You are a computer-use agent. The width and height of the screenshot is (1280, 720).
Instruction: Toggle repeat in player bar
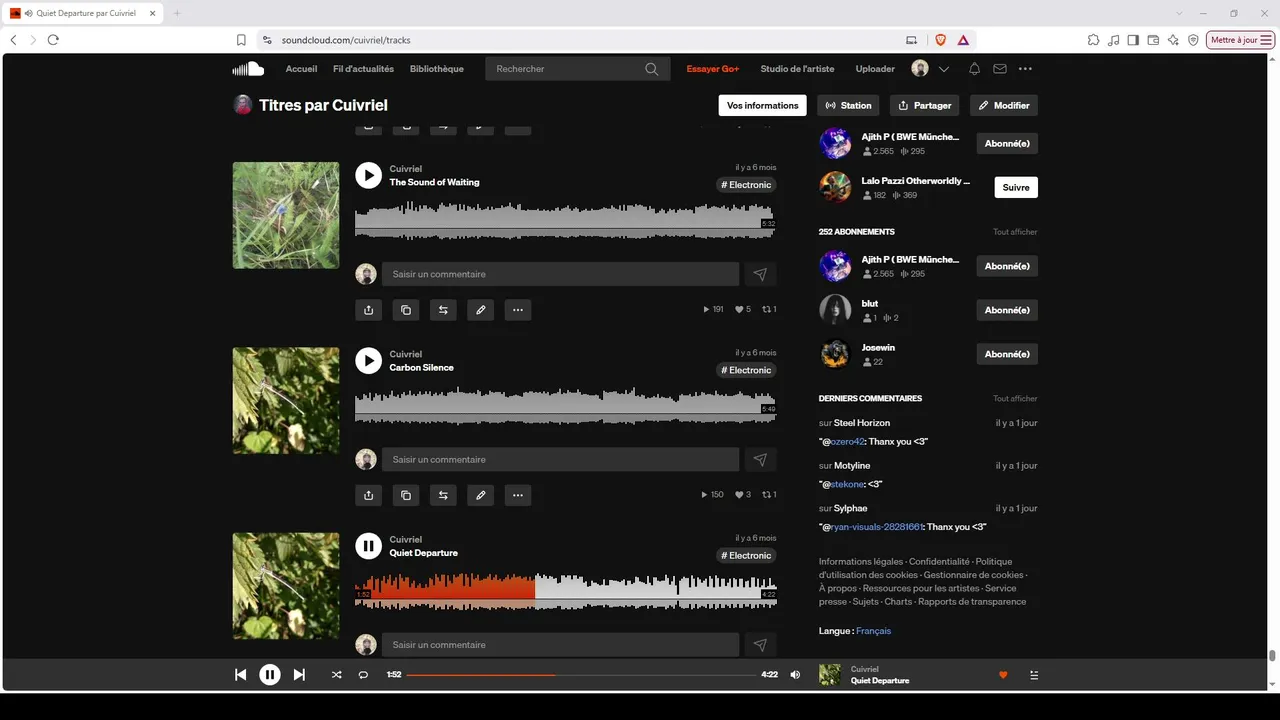363,675
